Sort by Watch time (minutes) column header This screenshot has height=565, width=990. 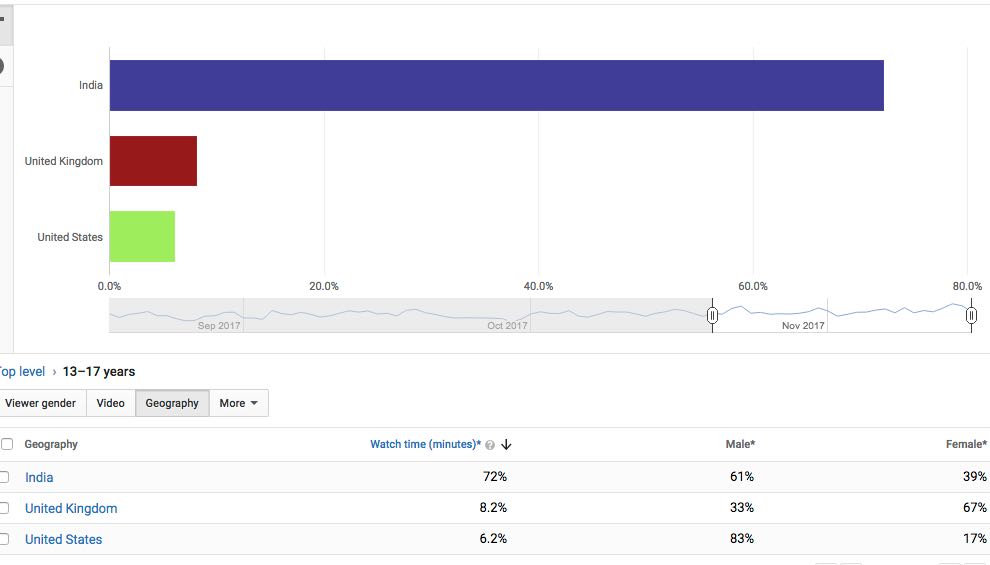tap(425, 444)
